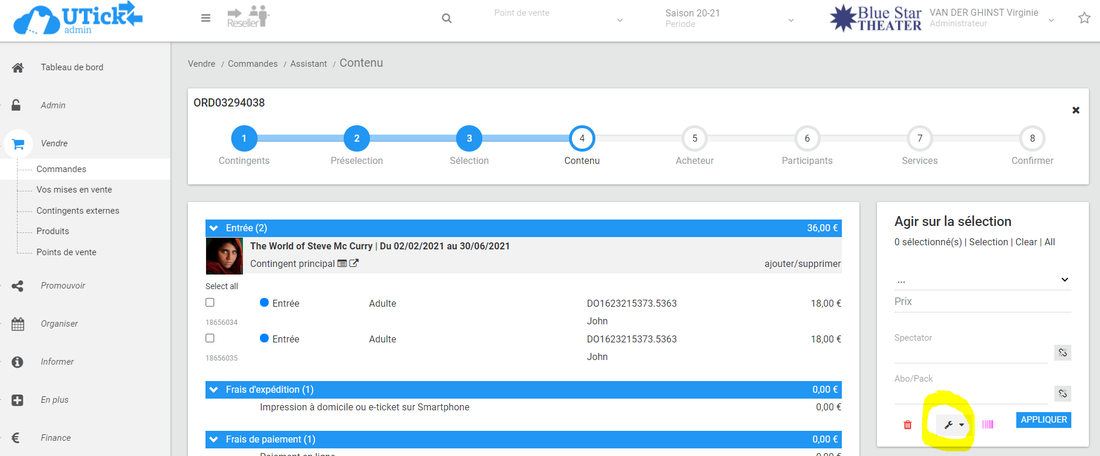Image resolution: width=1100 pixels, height=456 pixels.
Task: Collapse the Entrée (2) section
Action: (213, 228)
